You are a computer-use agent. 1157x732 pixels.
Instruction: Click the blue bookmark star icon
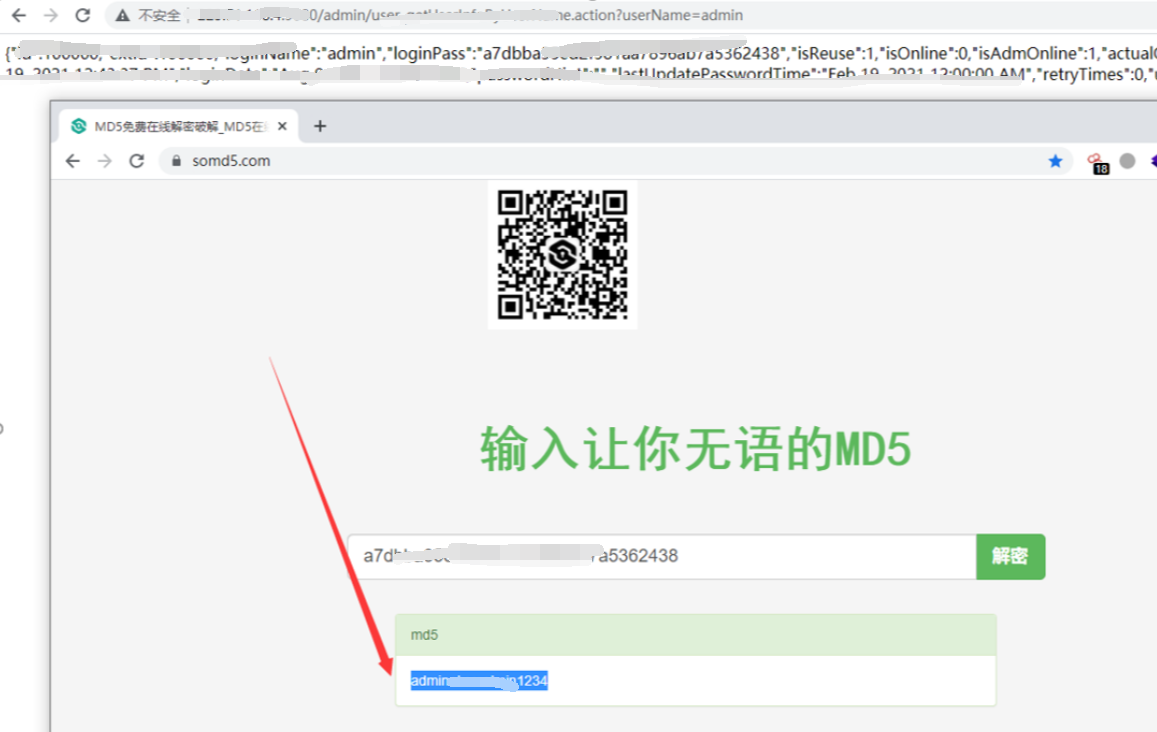[1055, 161]
